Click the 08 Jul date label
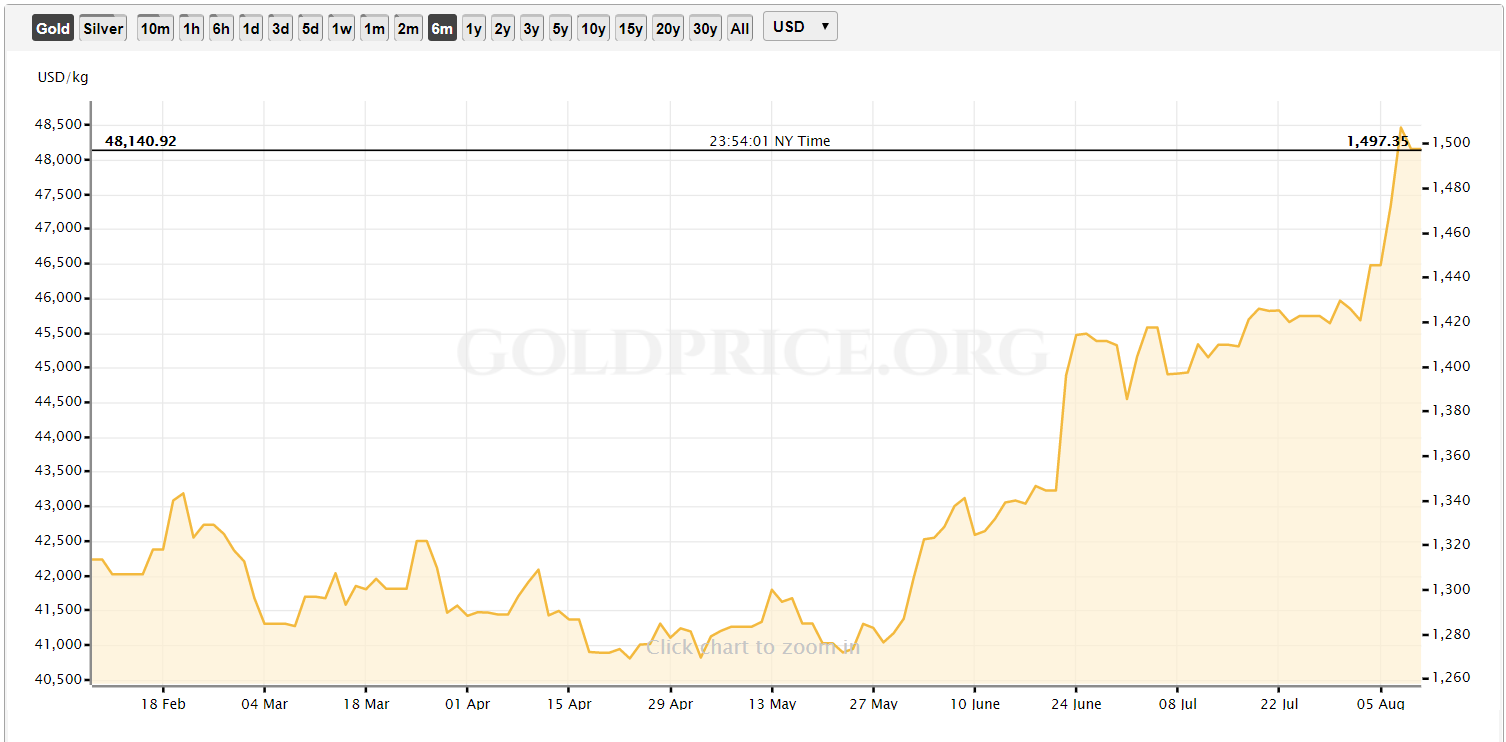1506x742 pixels. click(x=1178, y=704)
